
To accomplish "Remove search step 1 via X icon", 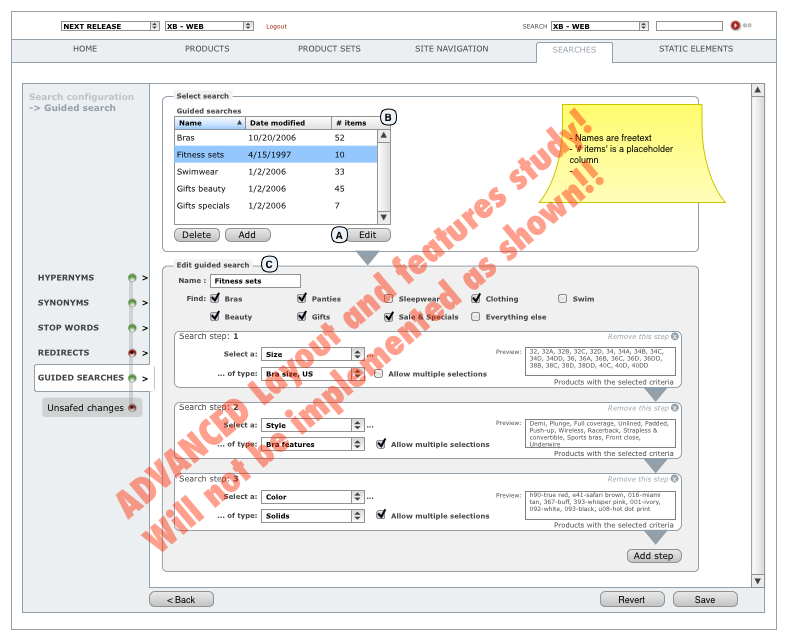I will [x=675, y=337].
